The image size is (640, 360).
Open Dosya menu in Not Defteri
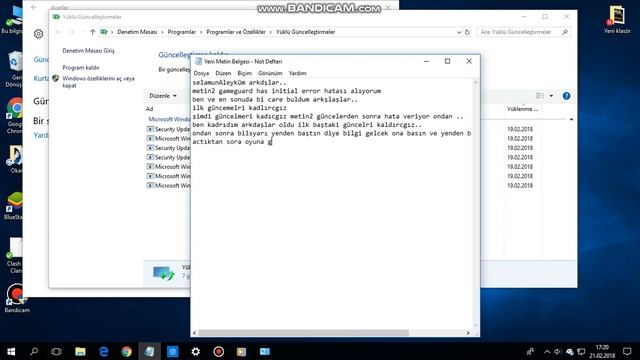click(201, 73)
